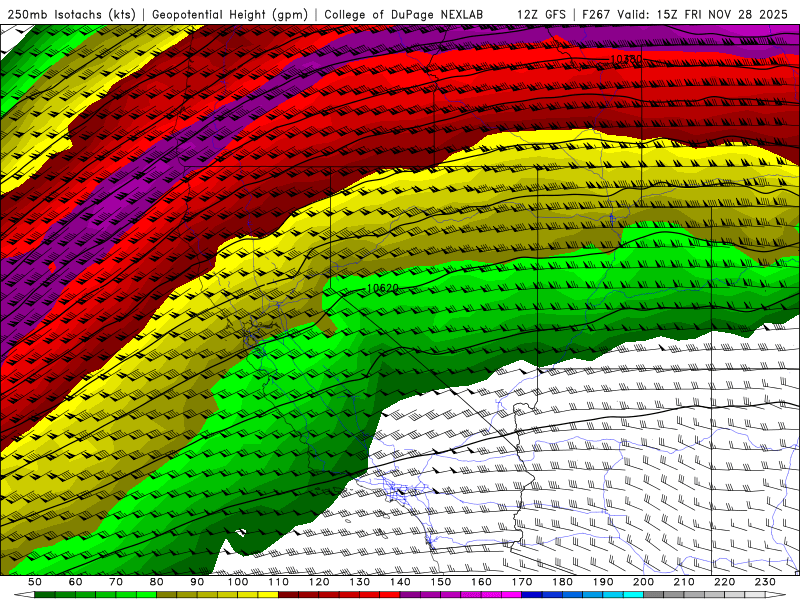Click the green segment of the color bar

(95, 595)
